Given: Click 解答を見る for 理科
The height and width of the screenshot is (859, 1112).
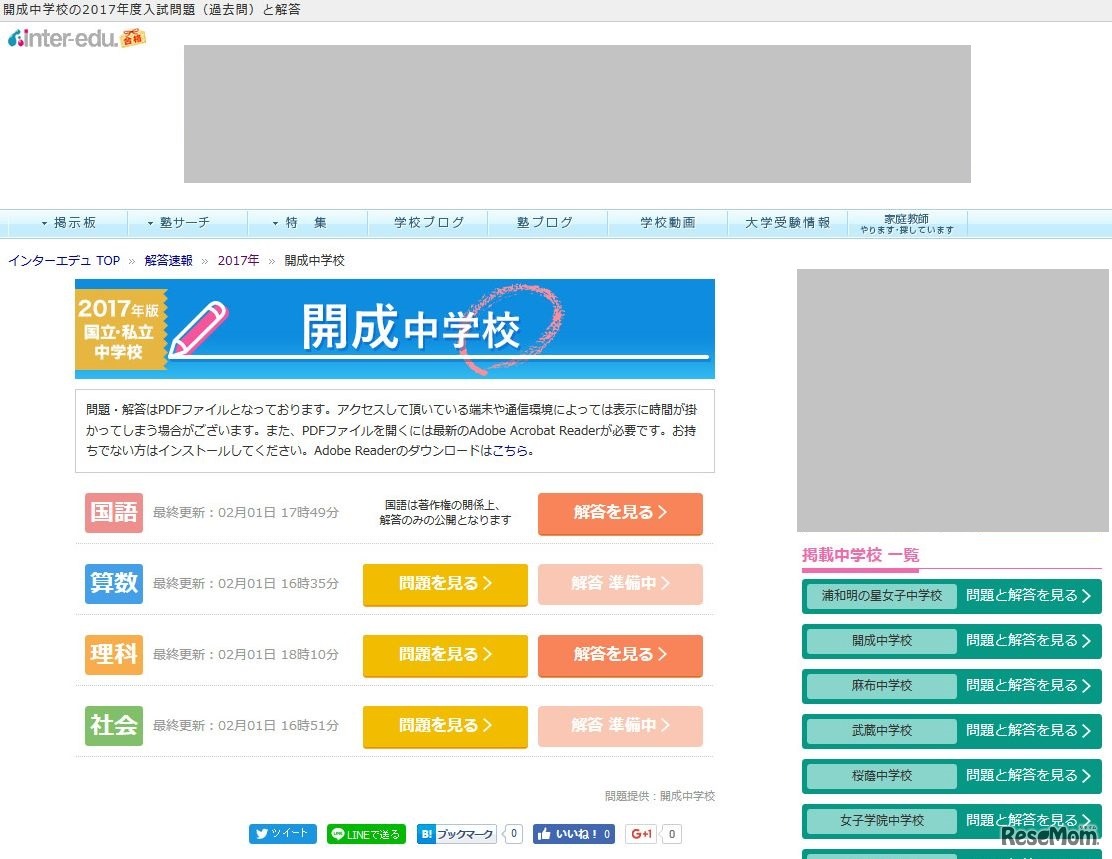Looking at the screenshot, I should [x=620, y=655].
